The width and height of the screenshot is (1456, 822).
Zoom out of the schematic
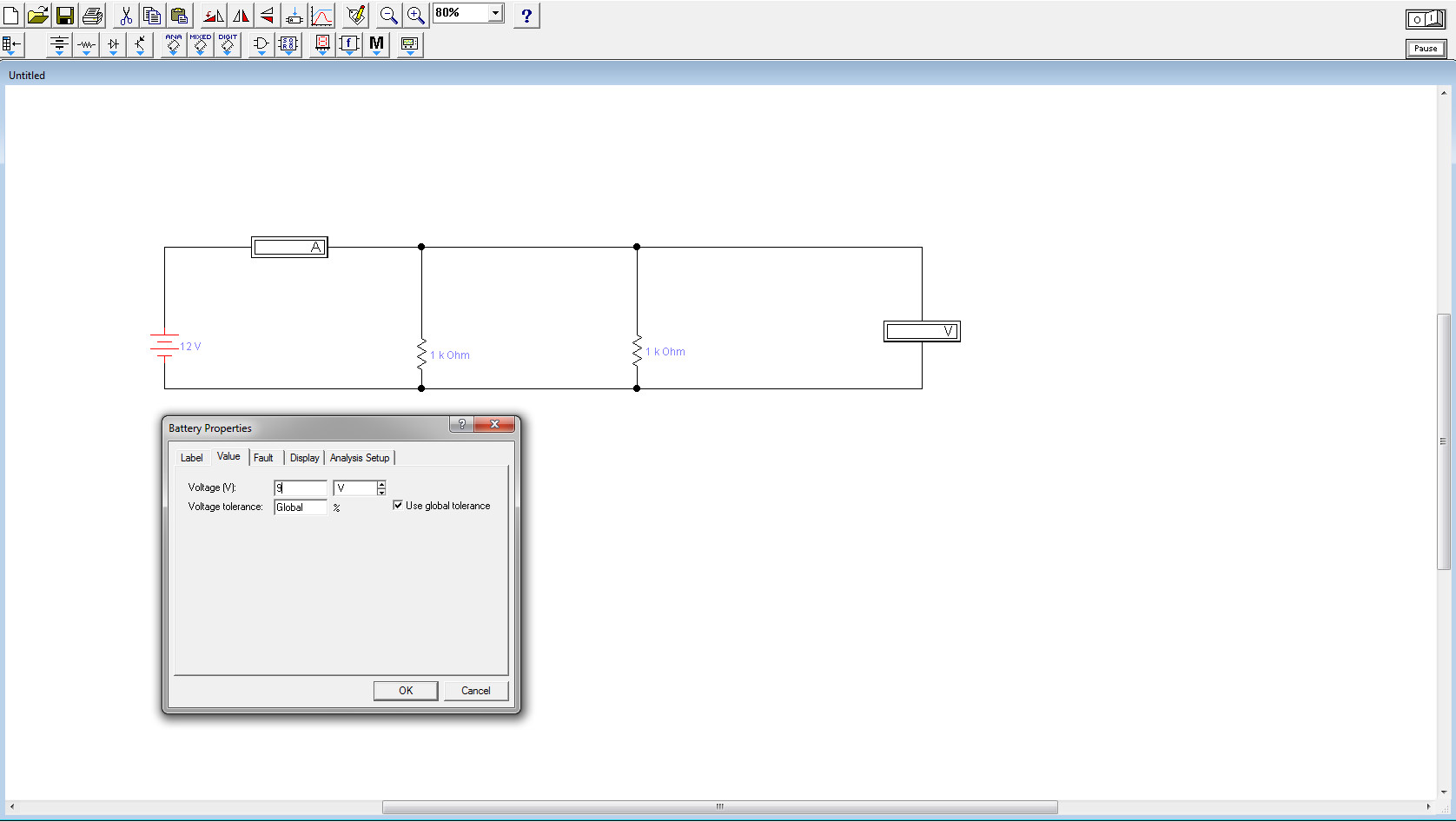point(389,15)
